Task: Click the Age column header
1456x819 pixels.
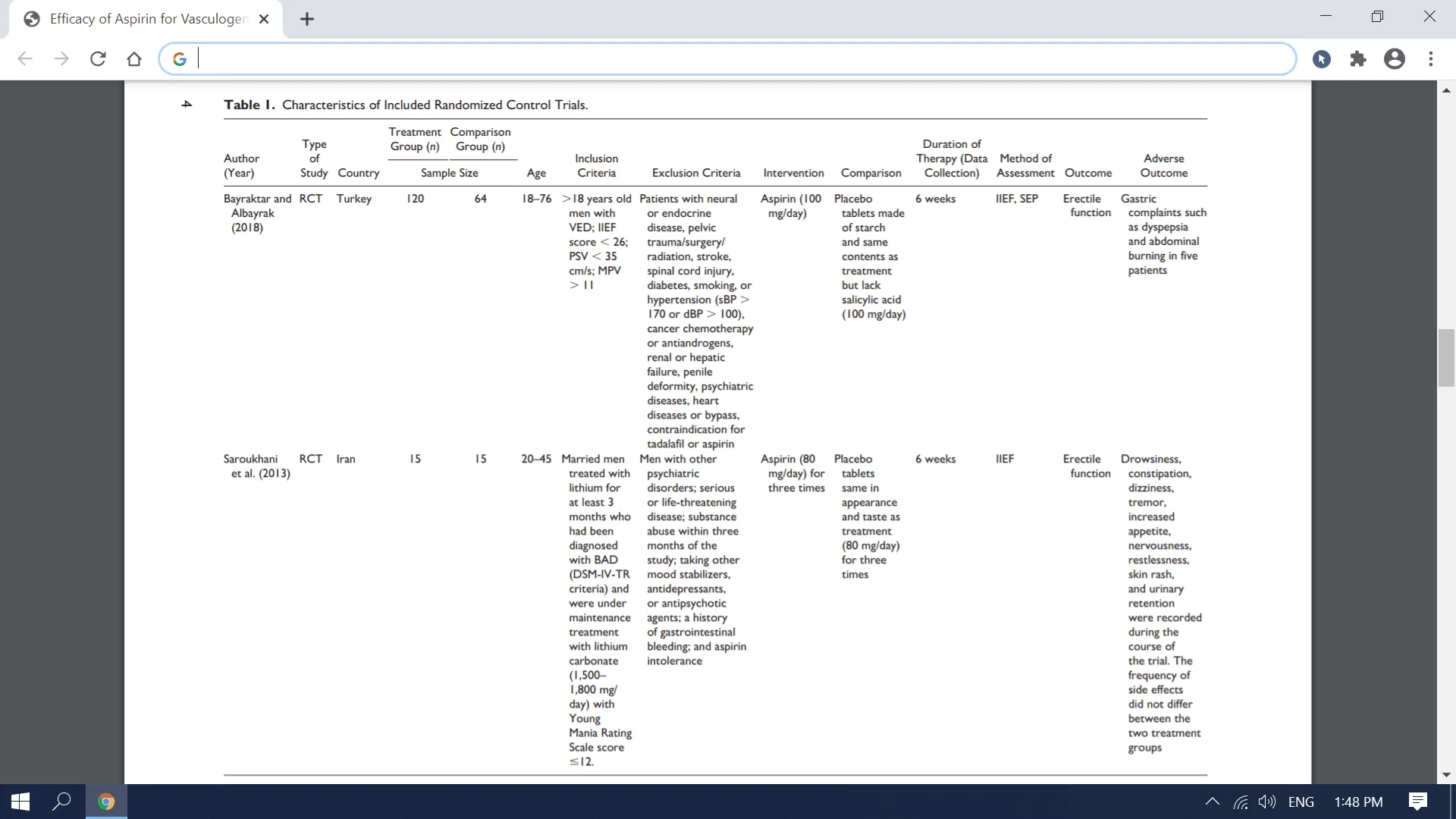Action: (x=536, y=173)
